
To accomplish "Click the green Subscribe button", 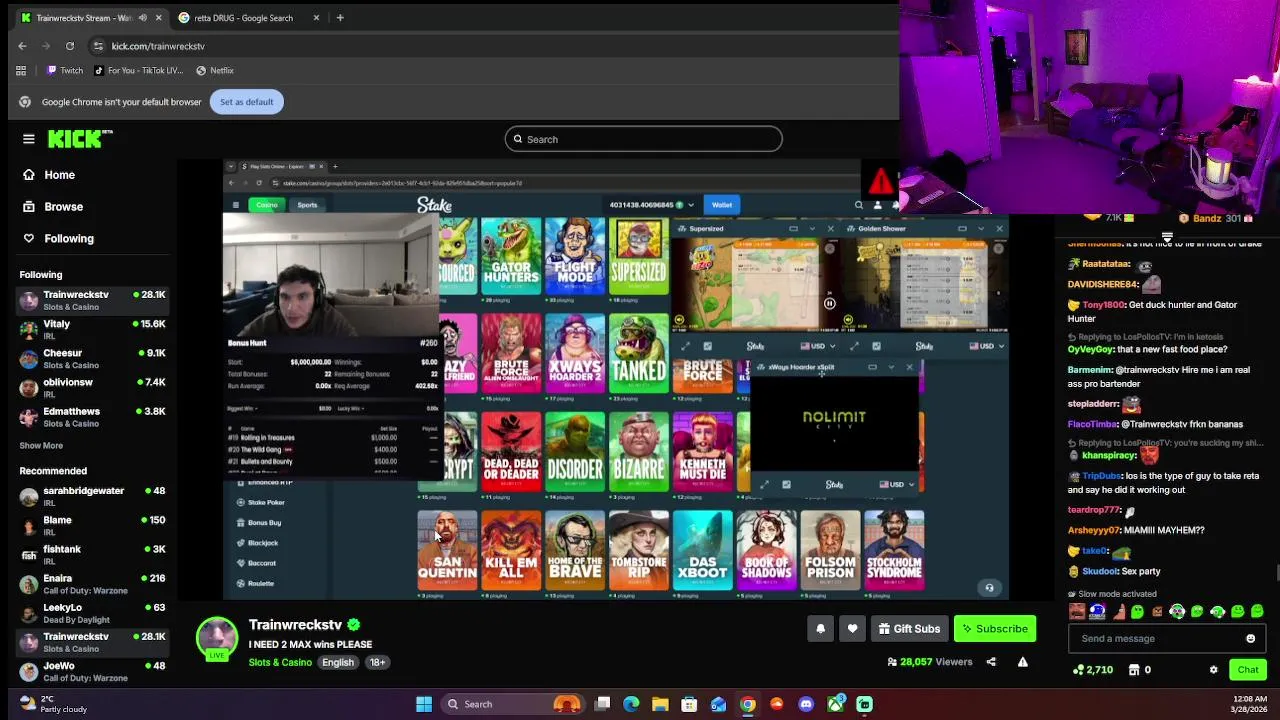I will tap(995, 629).
